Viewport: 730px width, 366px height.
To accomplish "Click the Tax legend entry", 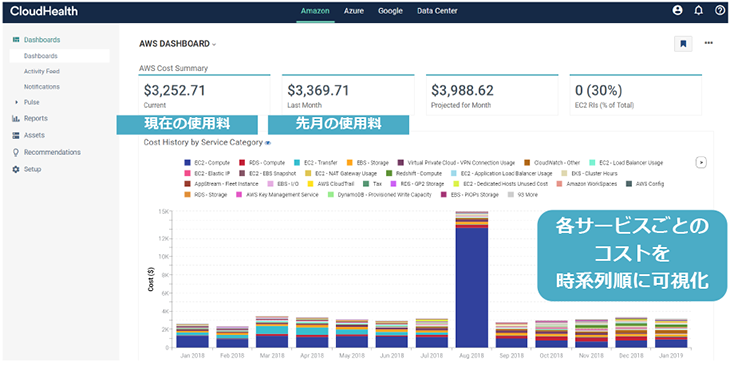I will point(372,184).
